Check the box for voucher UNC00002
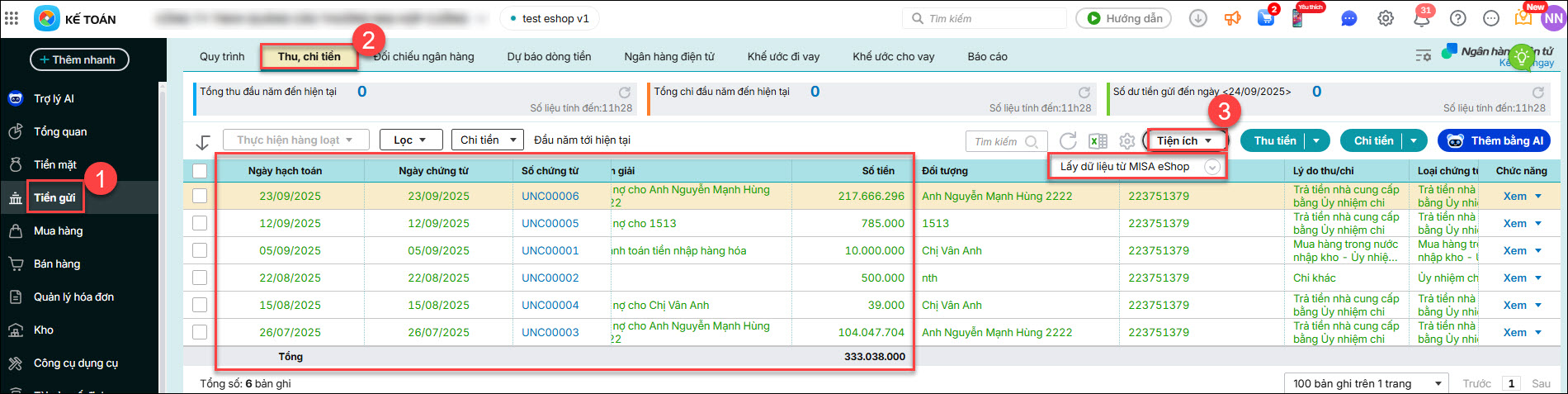Screen dimensions: 1568x394 coord(200,278)
